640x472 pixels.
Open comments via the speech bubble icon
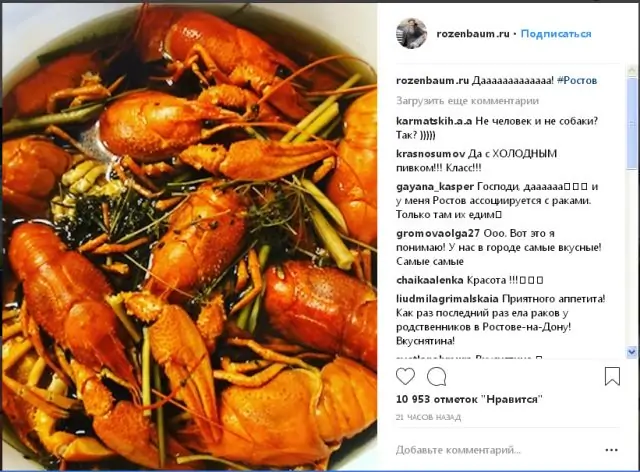click(x=437, y=376)
